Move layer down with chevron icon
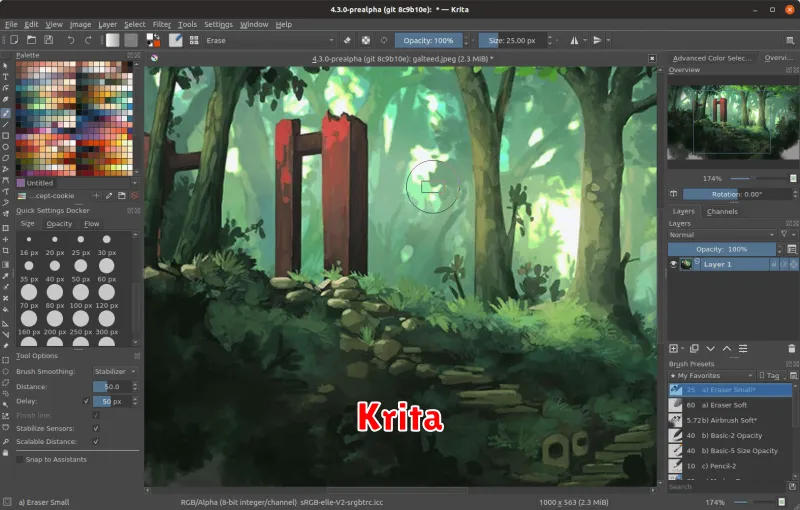Screen dimensions: 800x510 coord(710,349)
